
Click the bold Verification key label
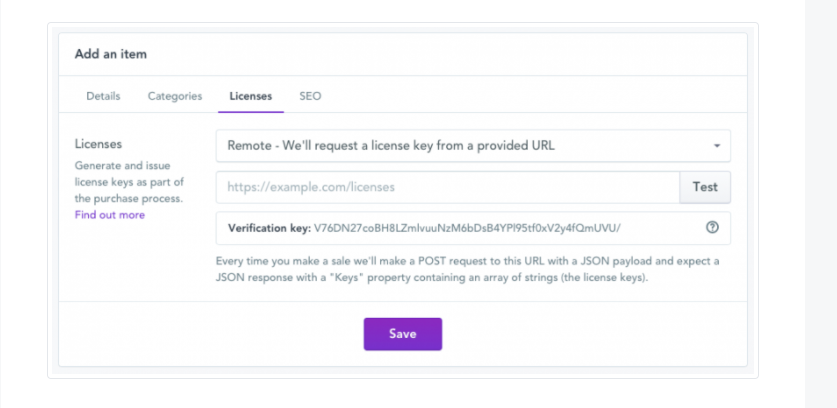coord(269,228)
